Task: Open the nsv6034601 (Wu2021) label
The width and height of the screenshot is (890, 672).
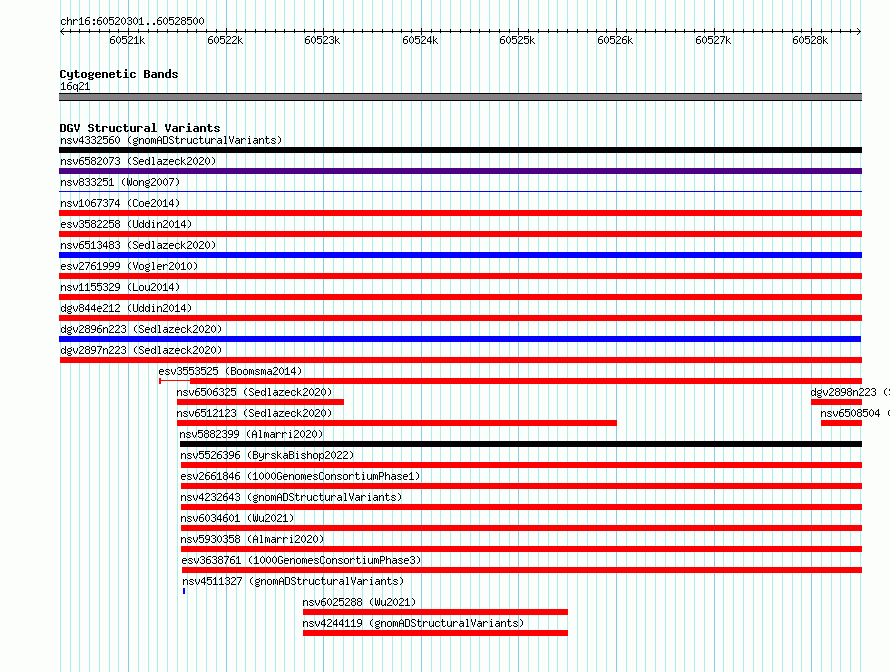Action: click(237, 518)
